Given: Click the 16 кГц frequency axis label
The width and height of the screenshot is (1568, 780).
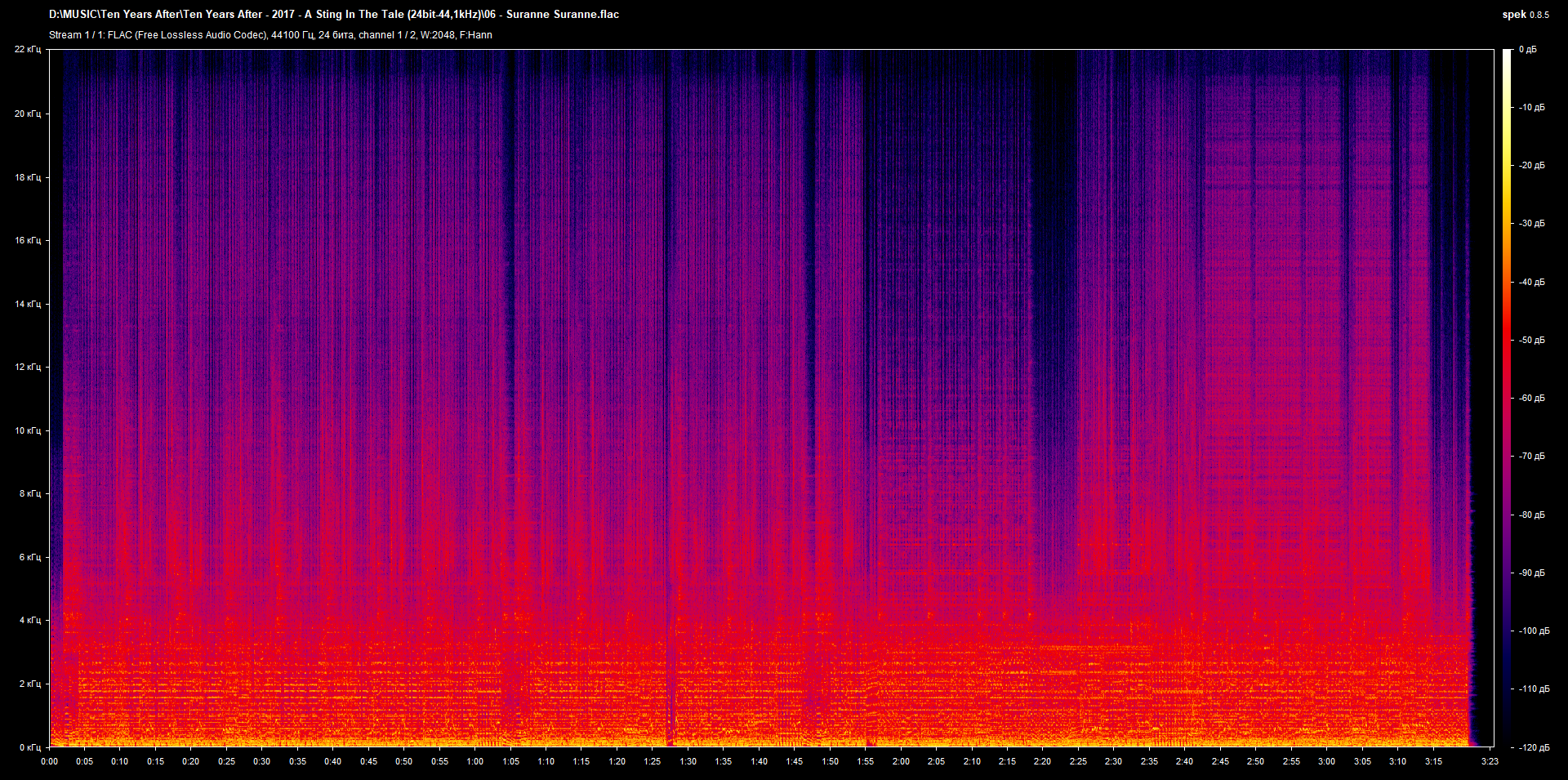Looking at the screenshot, I should point(28,241).
